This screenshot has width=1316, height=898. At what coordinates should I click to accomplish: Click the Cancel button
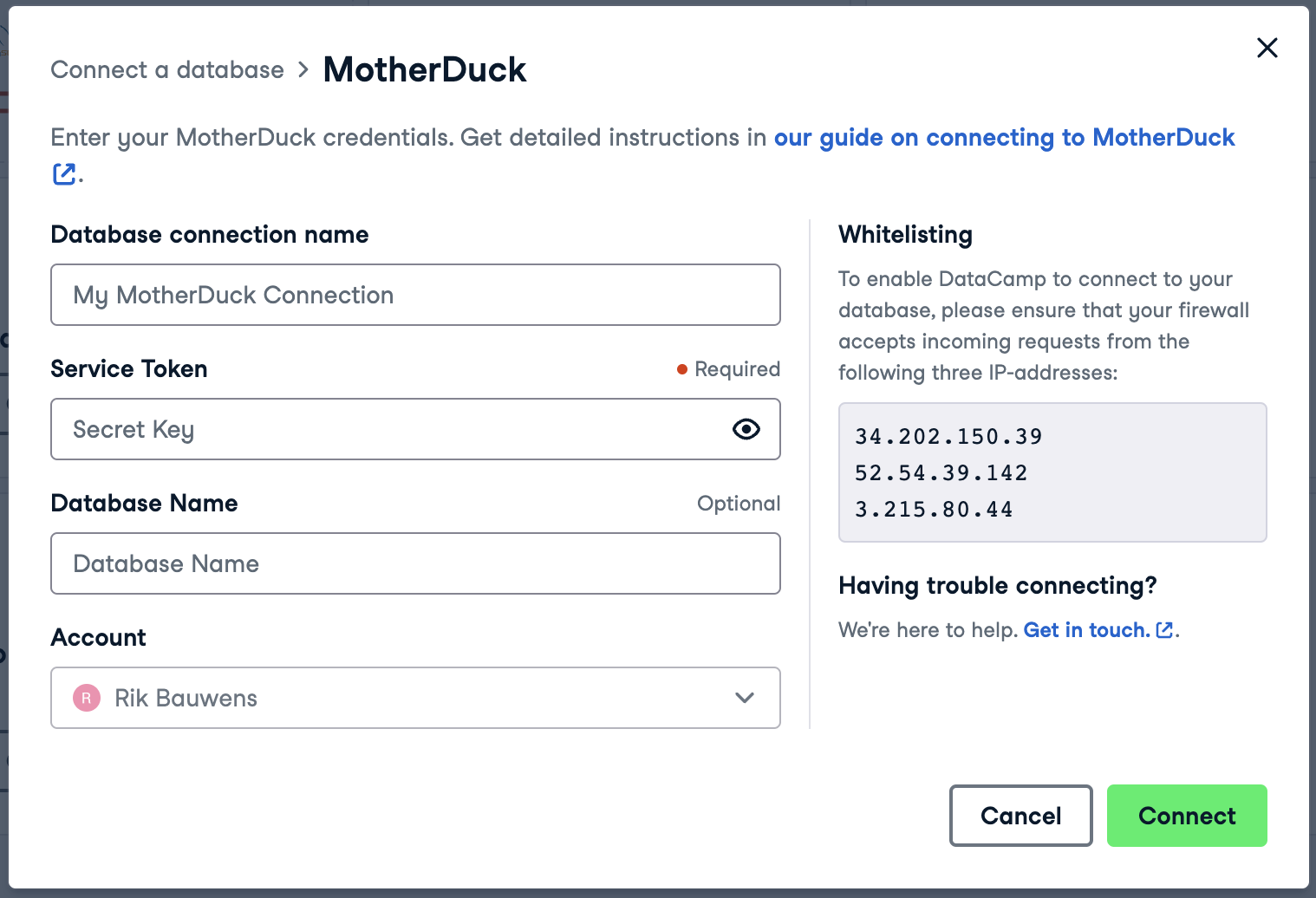pyautogui.click(x=1020, y=816)
